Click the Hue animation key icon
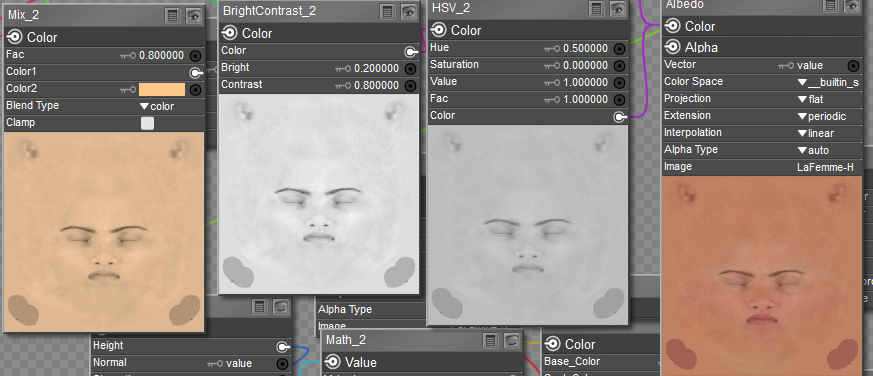The image size is (873, 376). pos(552,49)
